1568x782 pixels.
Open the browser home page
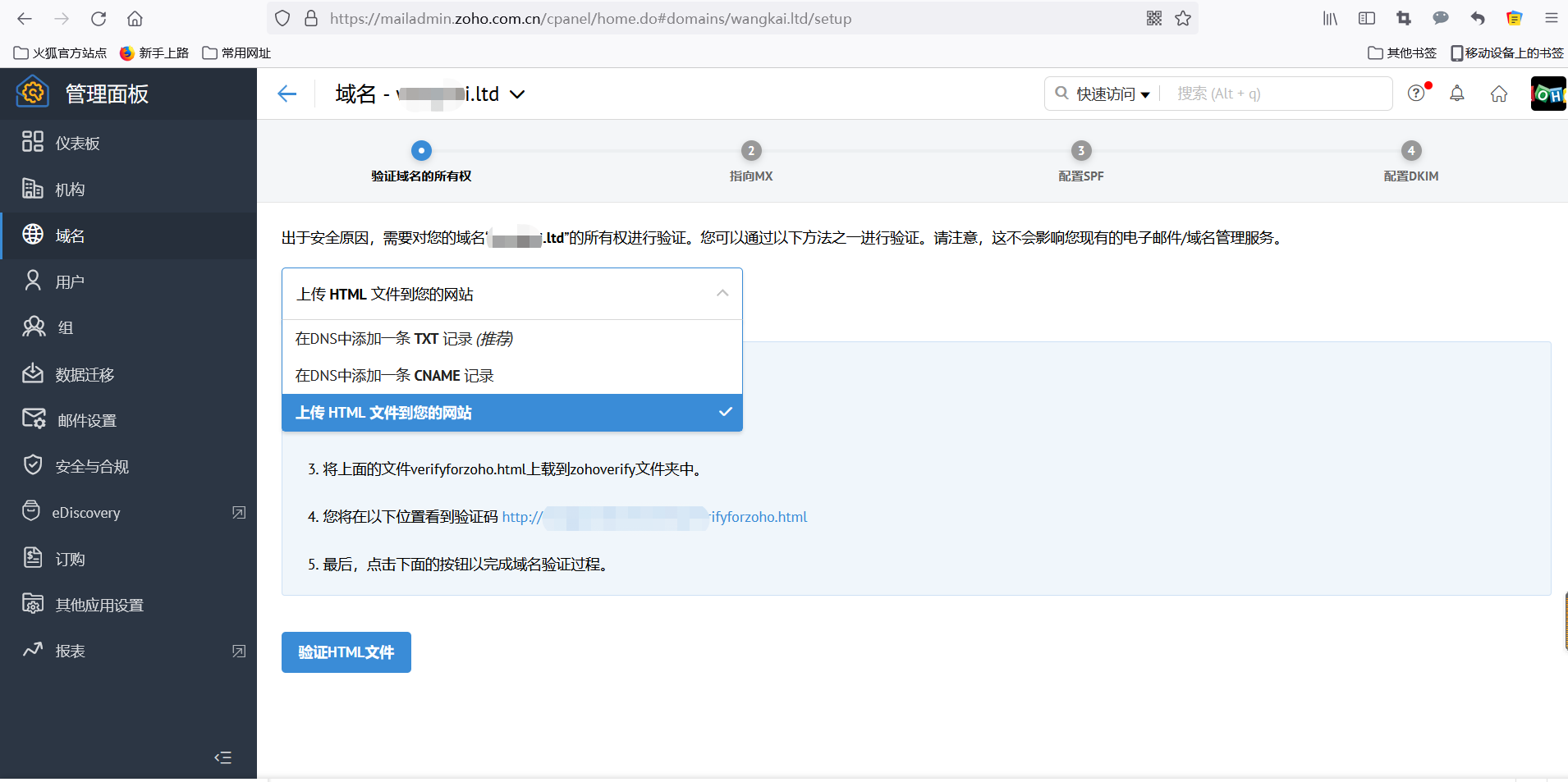coord(135,18)
